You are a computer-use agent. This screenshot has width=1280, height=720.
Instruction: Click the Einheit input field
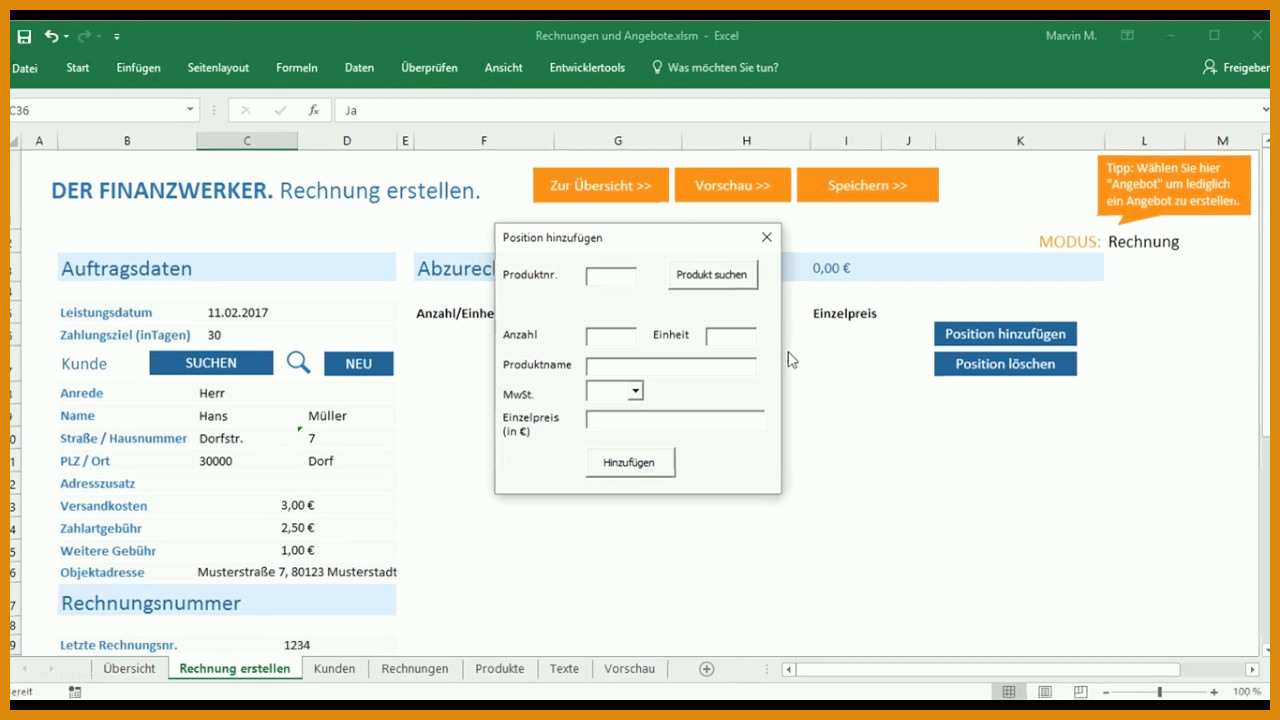point(731,336)
